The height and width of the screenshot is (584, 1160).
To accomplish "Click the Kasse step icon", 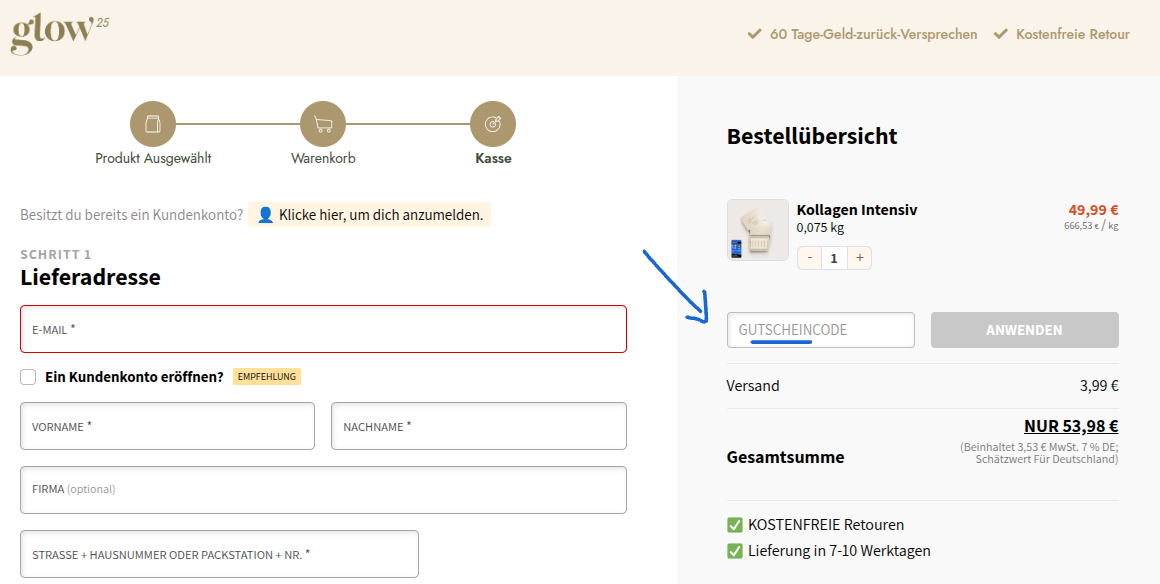I will coord(493,124).
